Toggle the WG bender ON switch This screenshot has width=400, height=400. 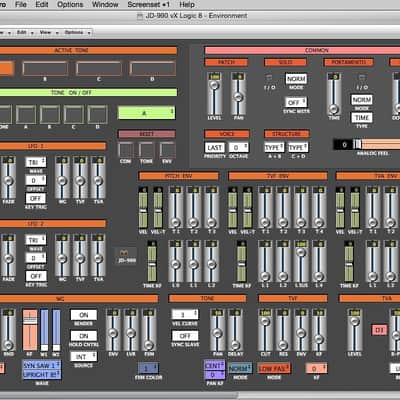pos(84,315)
